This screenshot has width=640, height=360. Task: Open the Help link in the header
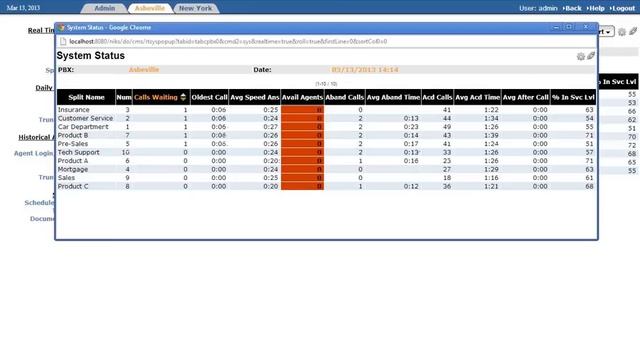[x=596, y=8]
